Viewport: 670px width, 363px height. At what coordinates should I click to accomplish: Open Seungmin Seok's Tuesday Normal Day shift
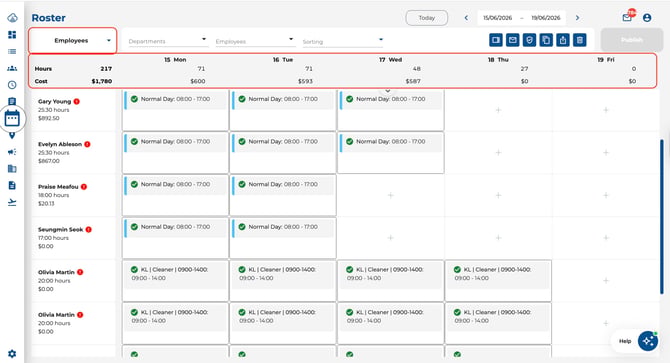coord(283,228)
